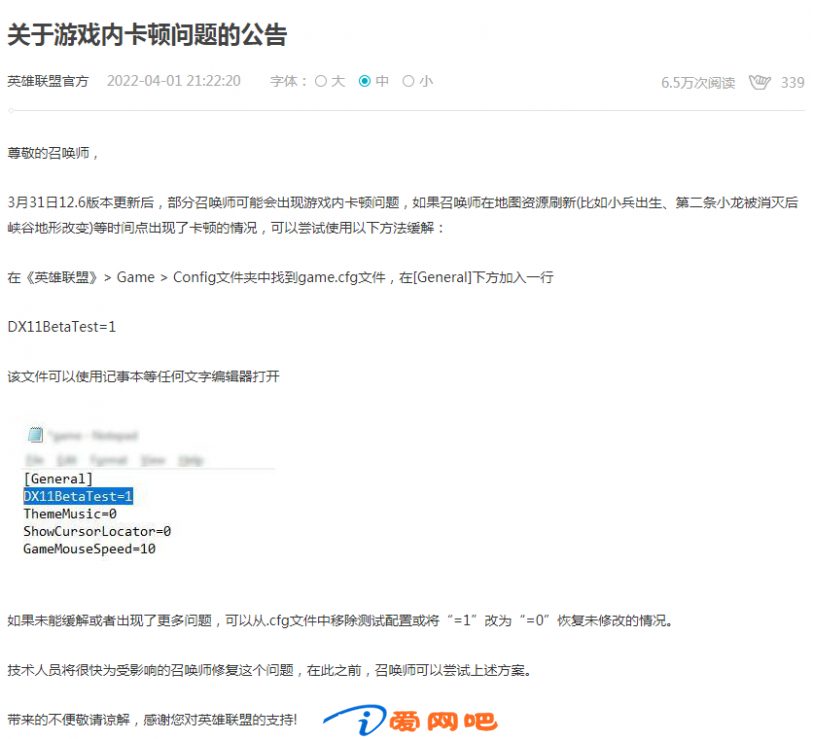The image size is (822, 739).
Task: Click the paragraph mentioning game.cfg文件
Action: (x=280, y=277)
